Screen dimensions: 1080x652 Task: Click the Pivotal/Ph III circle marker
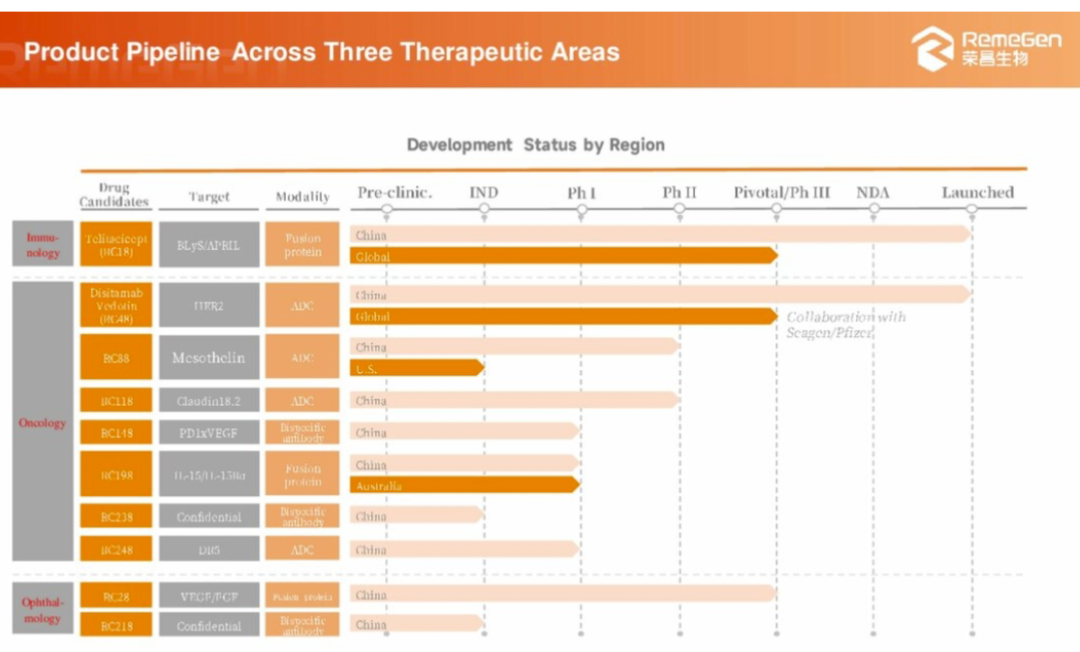(777, 210)
